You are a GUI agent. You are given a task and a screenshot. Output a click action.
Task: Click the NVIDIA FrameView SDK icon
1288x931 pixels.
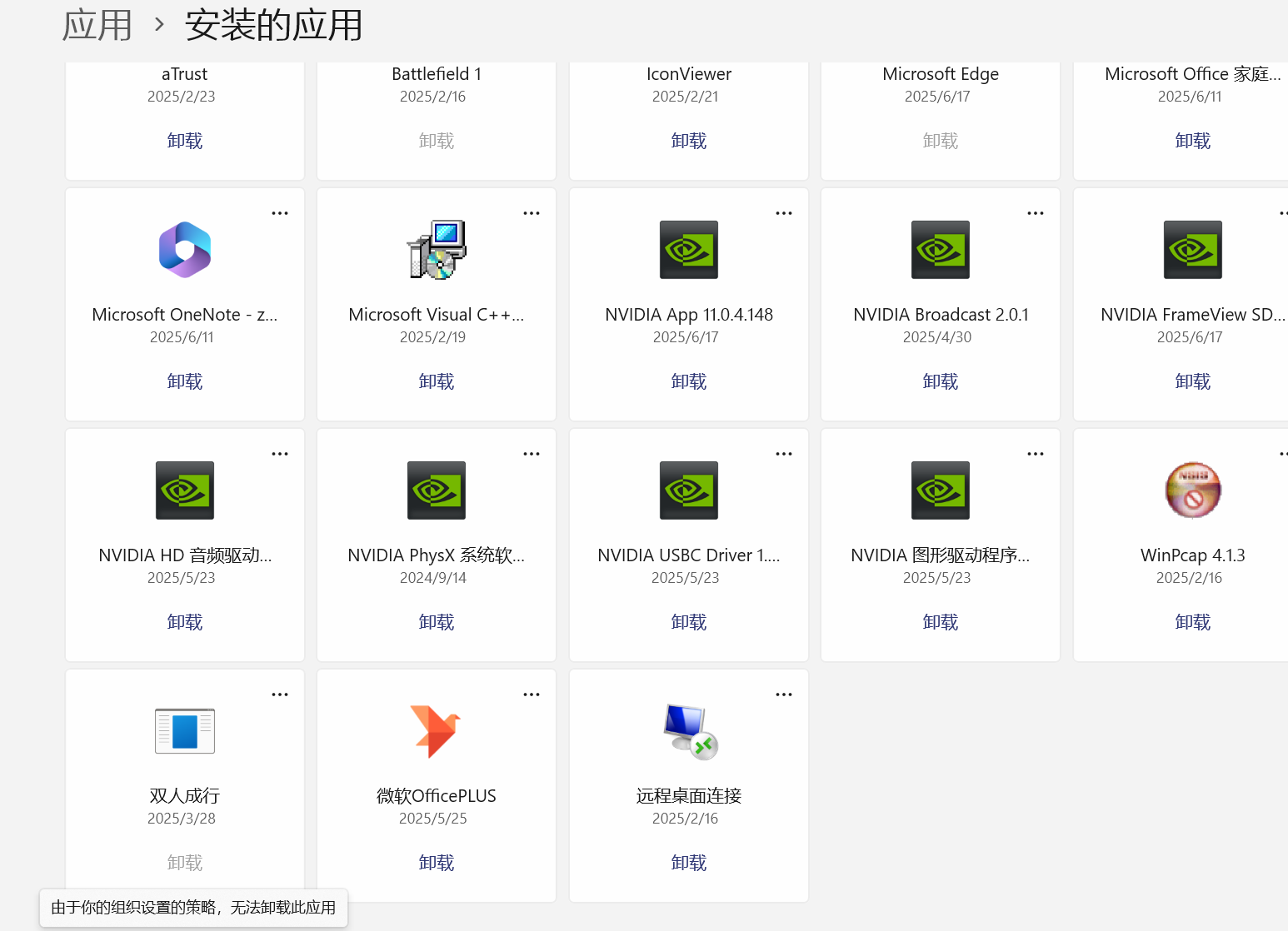coord(1193,250)
